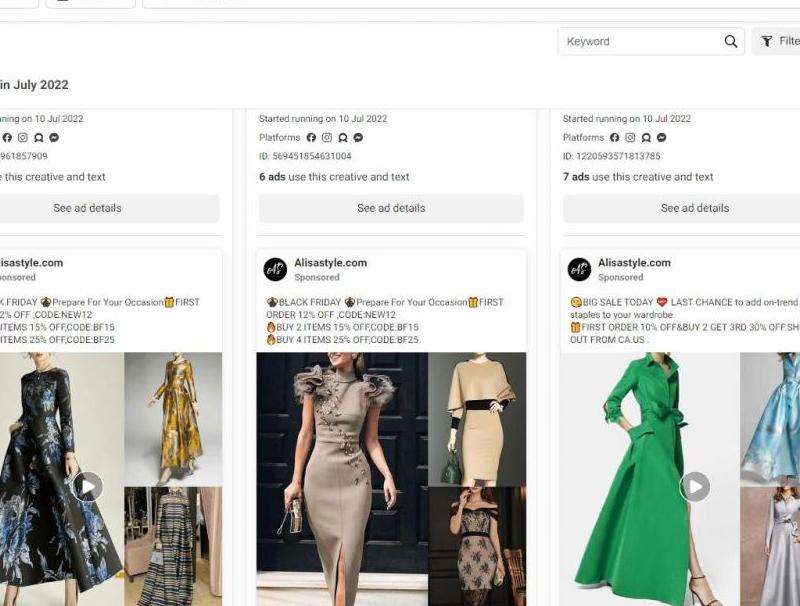The width and height of the screenshot is (800, 606).
Task: Click Messenger platform icon on the 7 ads card
Action: tap(662, 138)
